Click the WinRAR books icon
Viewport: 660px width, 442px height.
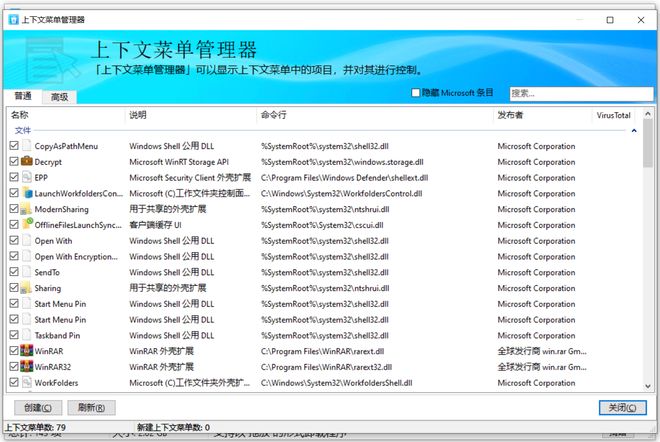coord(27,351)
